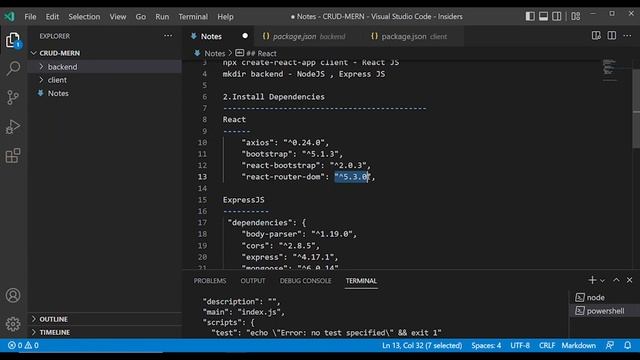Open the Manage gear icon

(13, 324)
